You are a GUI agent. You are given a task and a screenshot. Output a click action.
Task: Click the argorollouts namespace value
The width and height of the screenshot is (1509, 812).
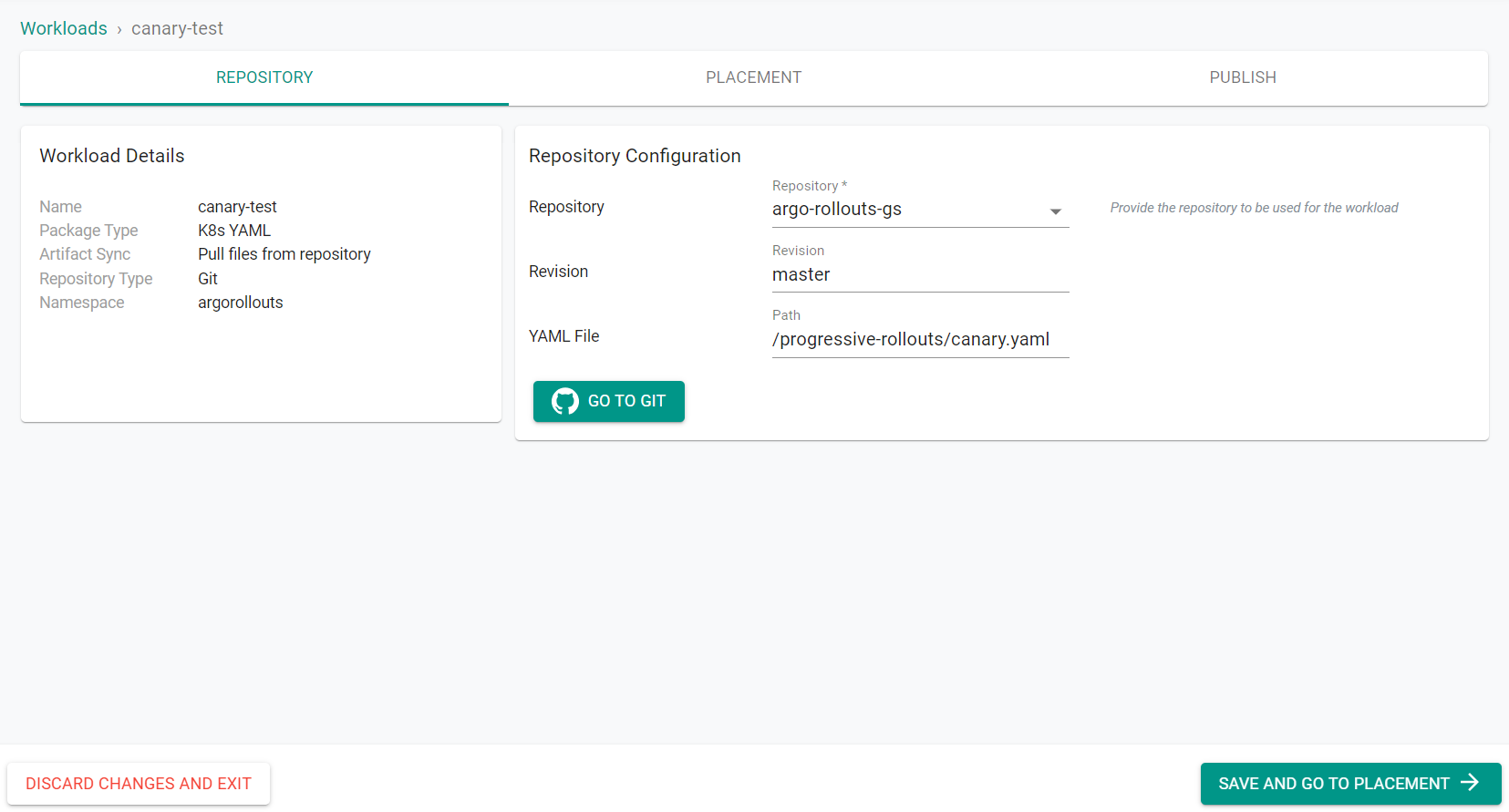[x=241, y=303]
